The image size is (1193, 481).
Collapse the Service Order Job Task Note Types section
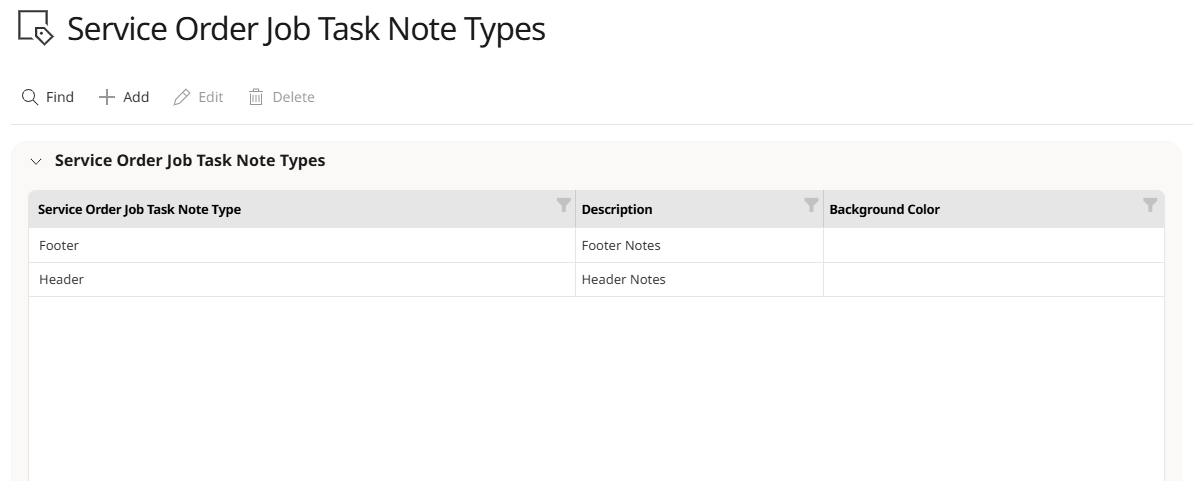(x=35, y=161)
